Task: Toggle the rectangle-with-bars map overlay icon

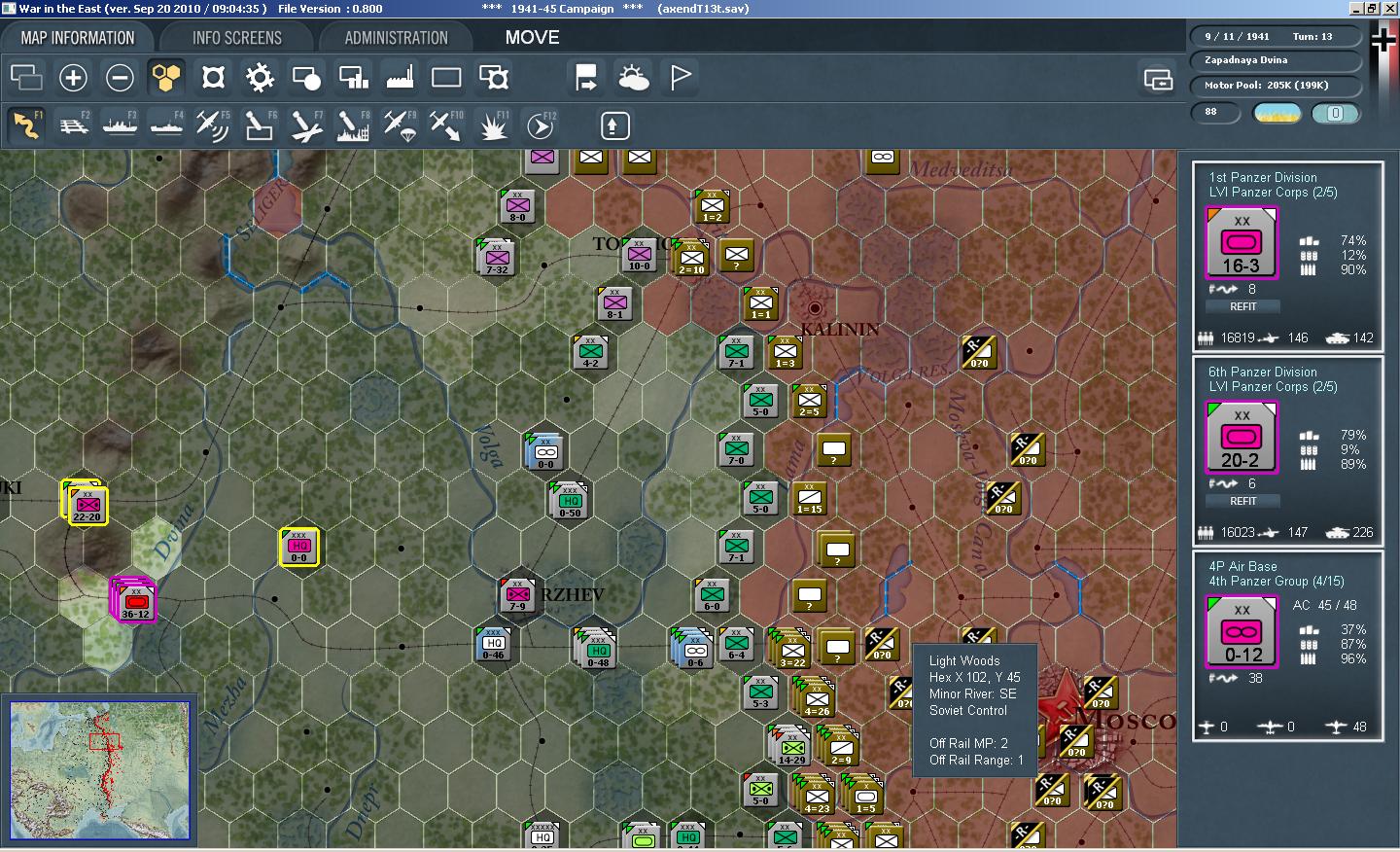Action: click(353, 77)
